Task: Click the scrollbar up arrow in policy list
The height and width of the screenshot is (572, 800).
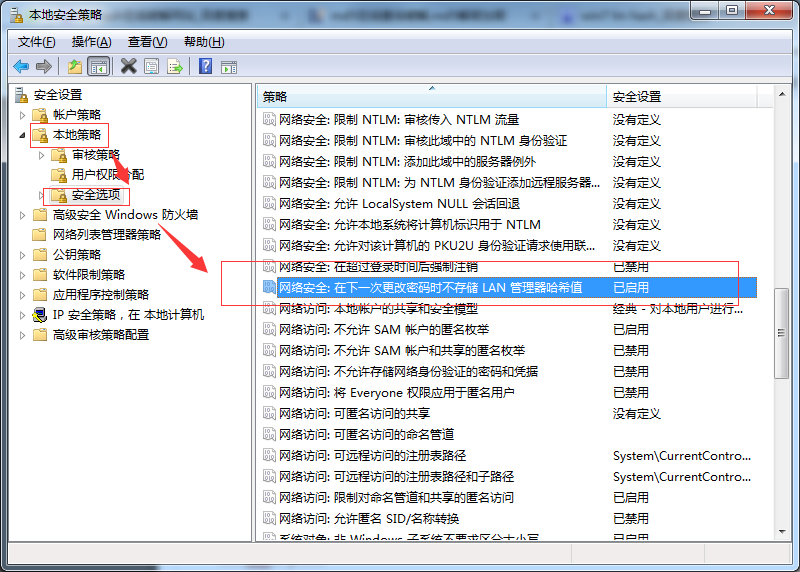Action: pyautogui.click(x=782, y=94)
